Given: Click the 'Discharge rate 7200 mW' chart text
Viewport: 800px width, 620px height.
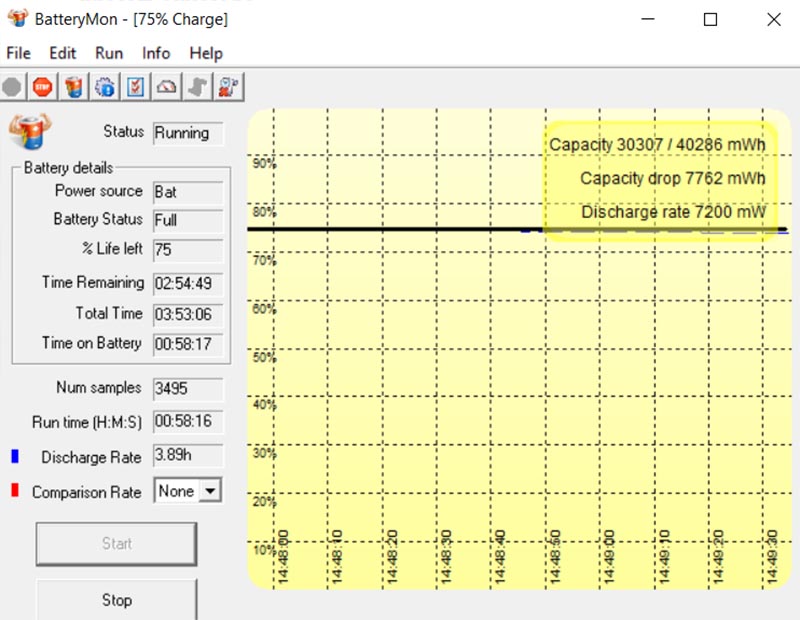Looking at the screenshot, I should [673, 212].
